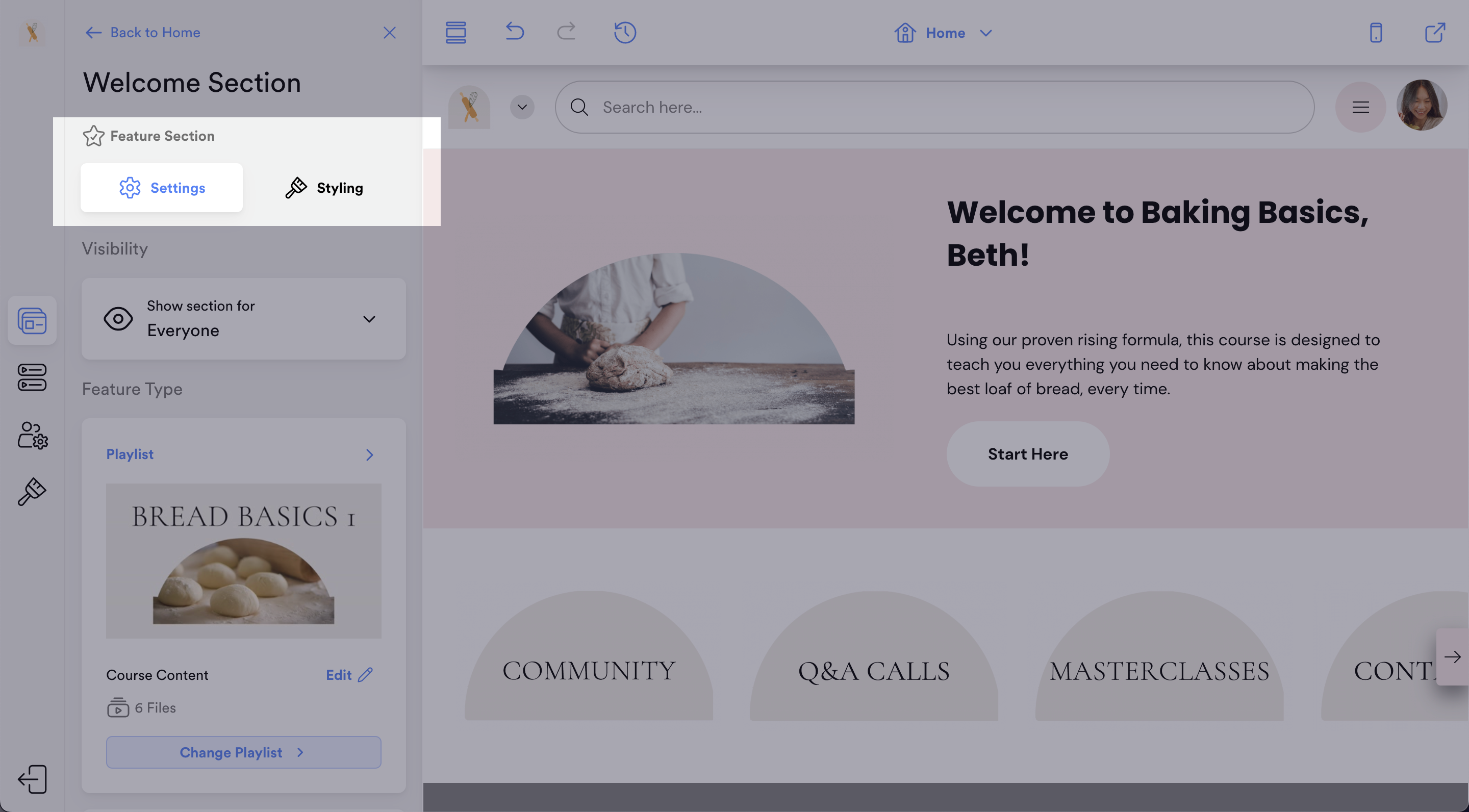Expand the dropdown chevron beside site logo

522,107
